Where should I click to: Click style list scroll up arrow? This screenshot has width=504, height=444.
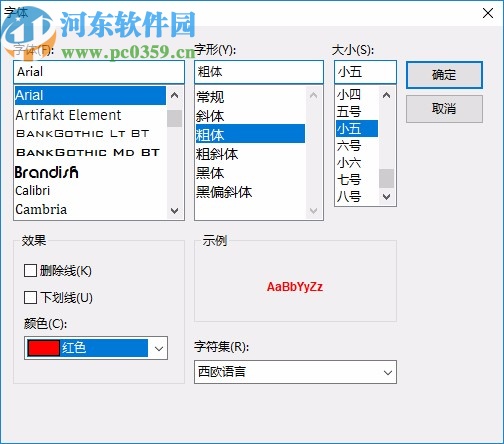click(313, 96)
